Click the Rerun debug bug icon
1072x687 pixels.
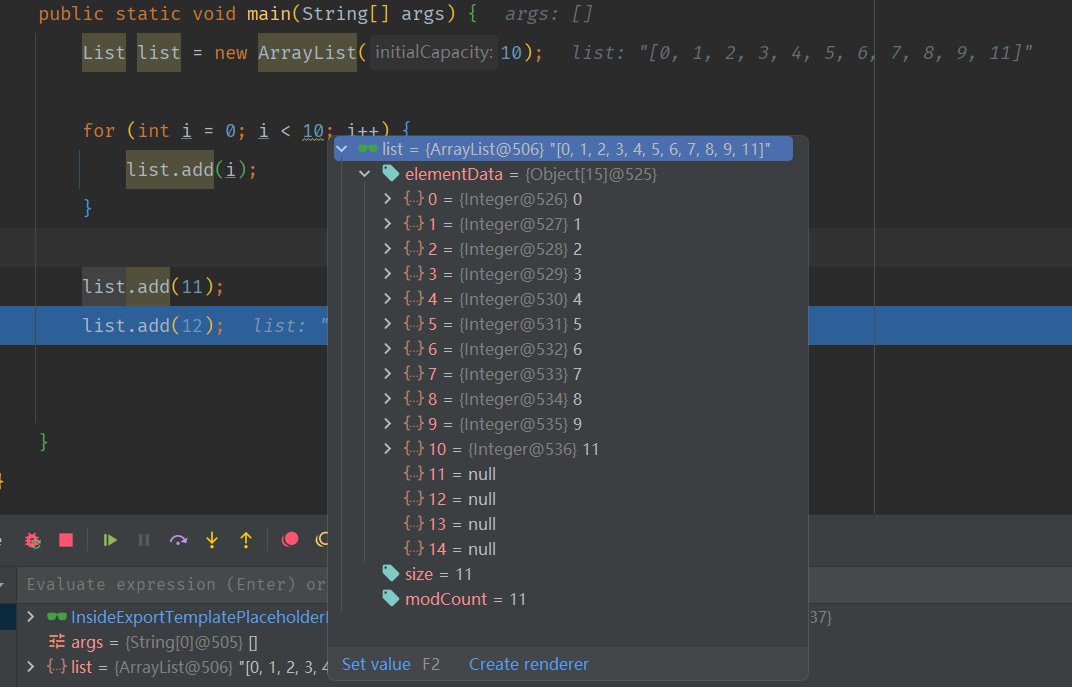click(32, 540)
